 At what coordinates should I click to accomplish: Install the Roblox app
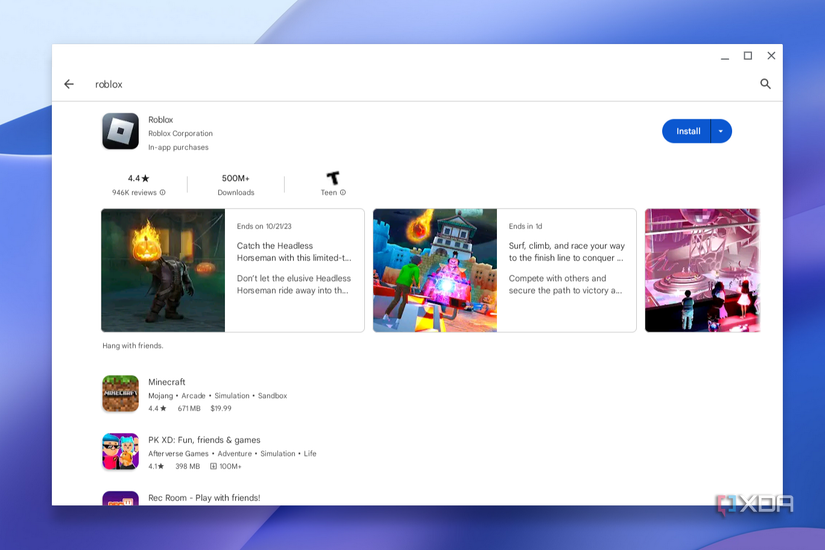tap(687, 131)
